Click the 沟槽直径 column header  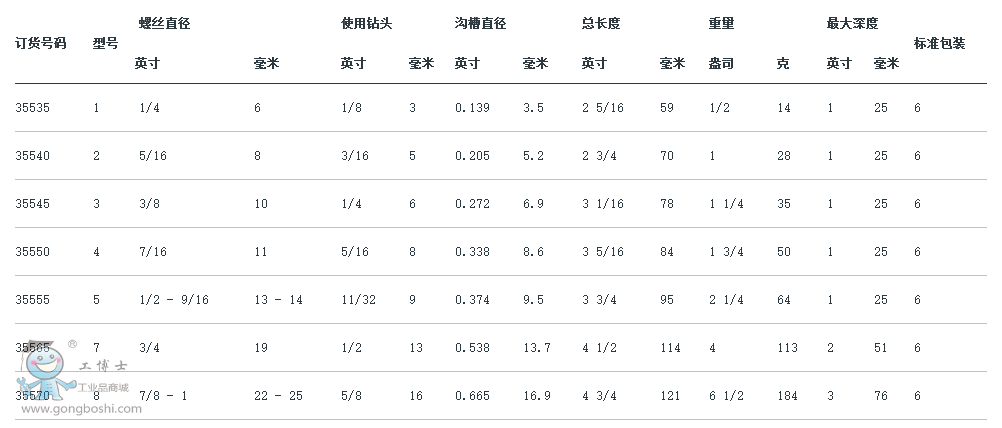[481, 24]
